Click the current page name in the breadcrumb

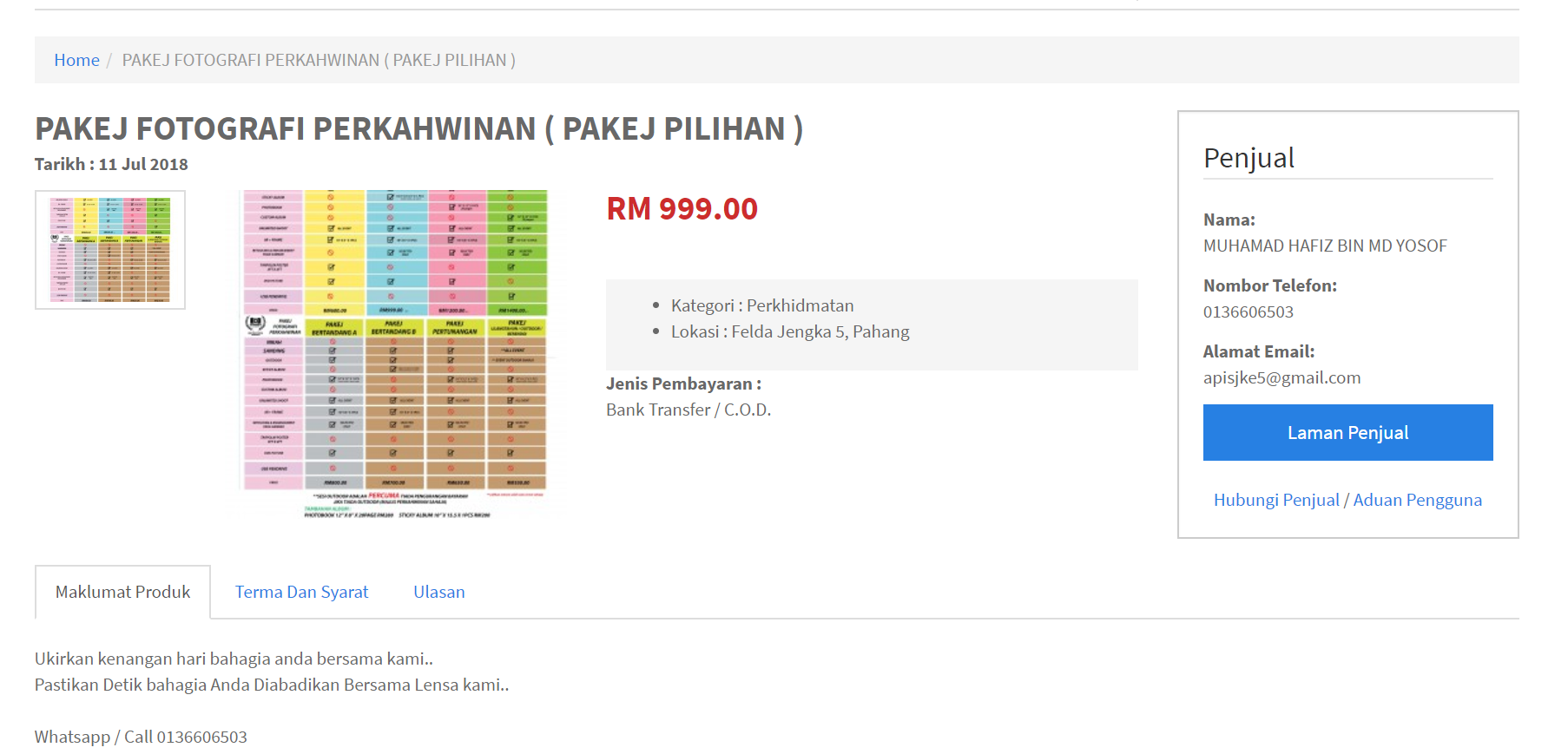click(x=318, y=60)
